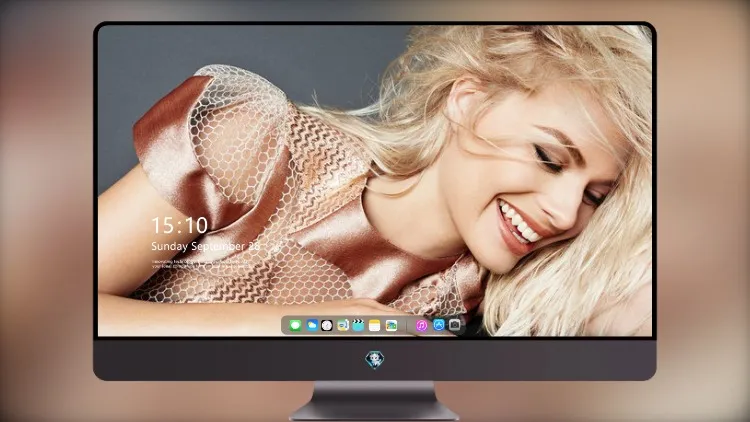This screenshot has height=422, width=750.
Task: Open the Camera app in dock
Action: click(x=455, y=325)
